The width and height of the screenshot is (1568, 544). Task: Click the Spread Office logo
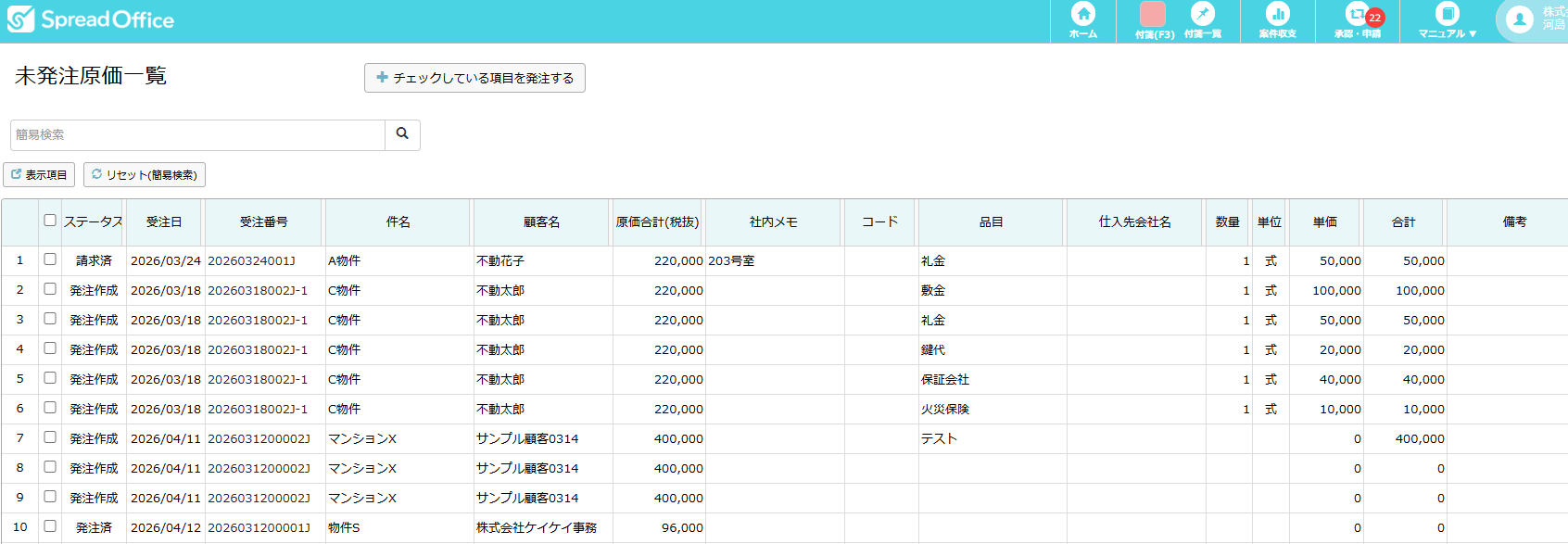[91, 19]
